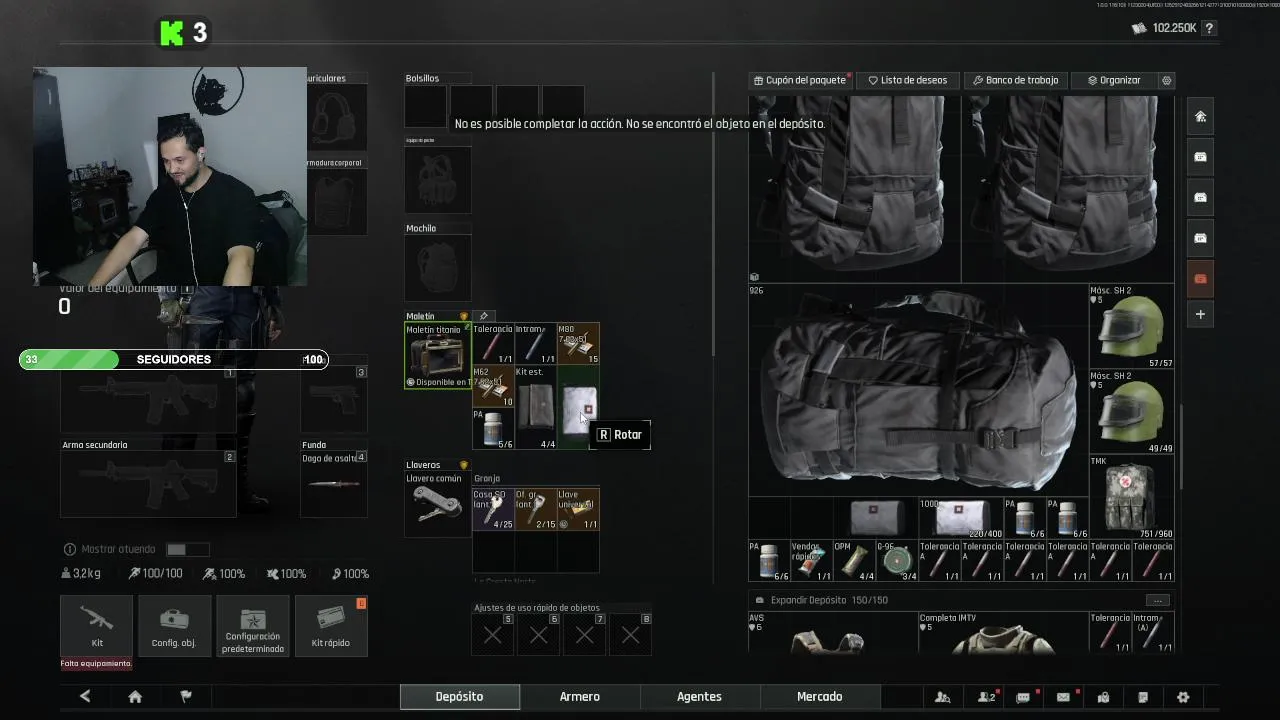
Task: Click the flag icon in bottom bar
Action: click(x=185, y=697)
